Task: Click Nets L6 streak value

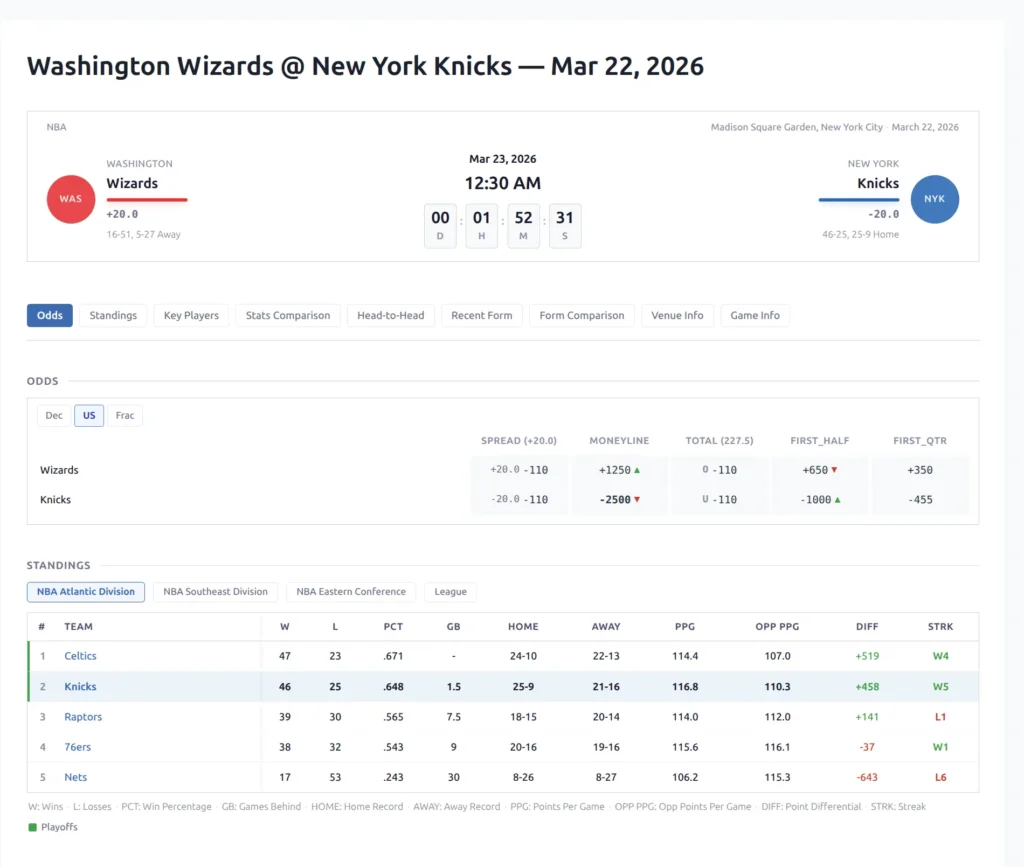Action: click(x=940, y=777)
